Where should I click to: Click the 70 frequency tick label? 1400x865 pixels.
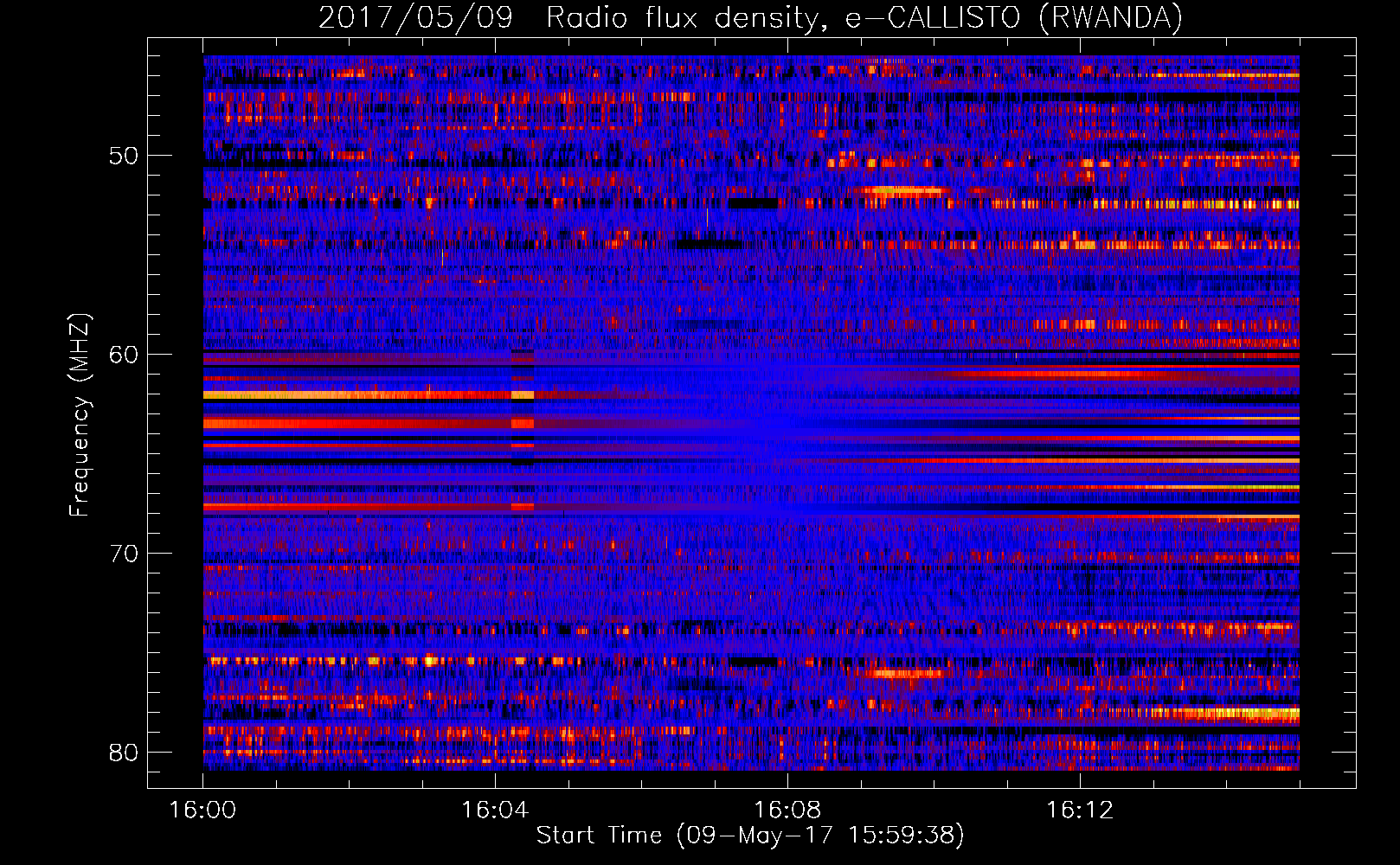click(124, 554)
